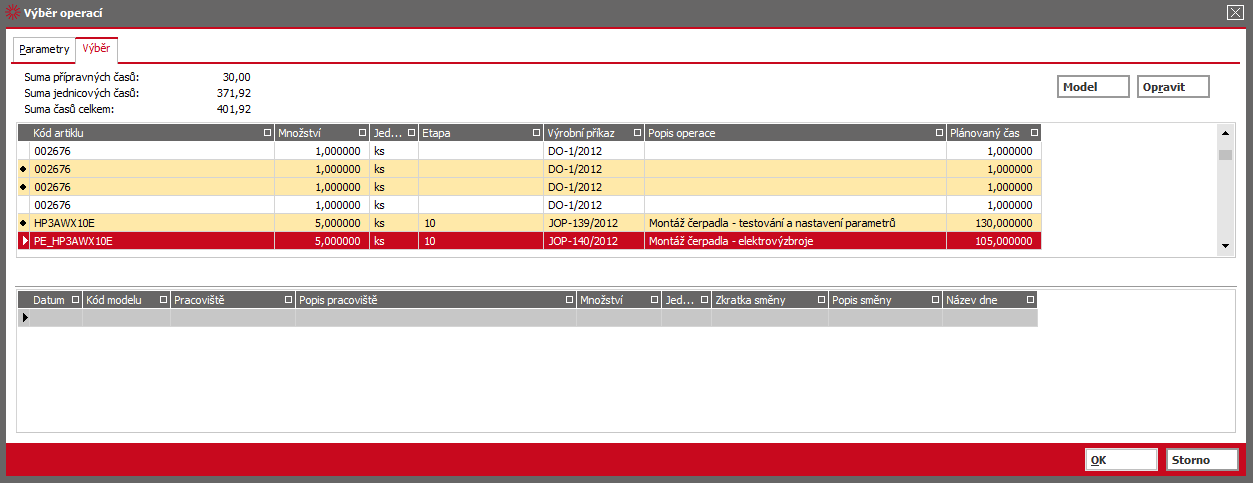Click filter square in Pracoviště column header

(288, 300)
